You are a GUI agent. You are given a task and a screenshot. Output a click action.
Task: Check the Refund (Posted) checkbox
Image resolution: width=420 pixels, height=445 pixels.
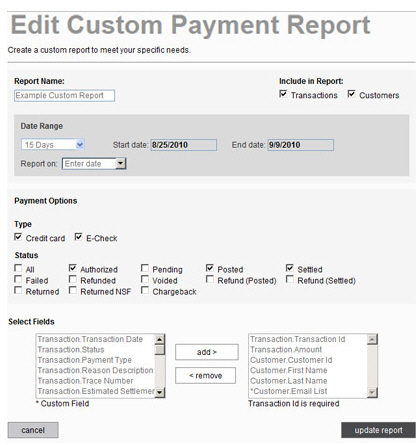click(210, 279)
